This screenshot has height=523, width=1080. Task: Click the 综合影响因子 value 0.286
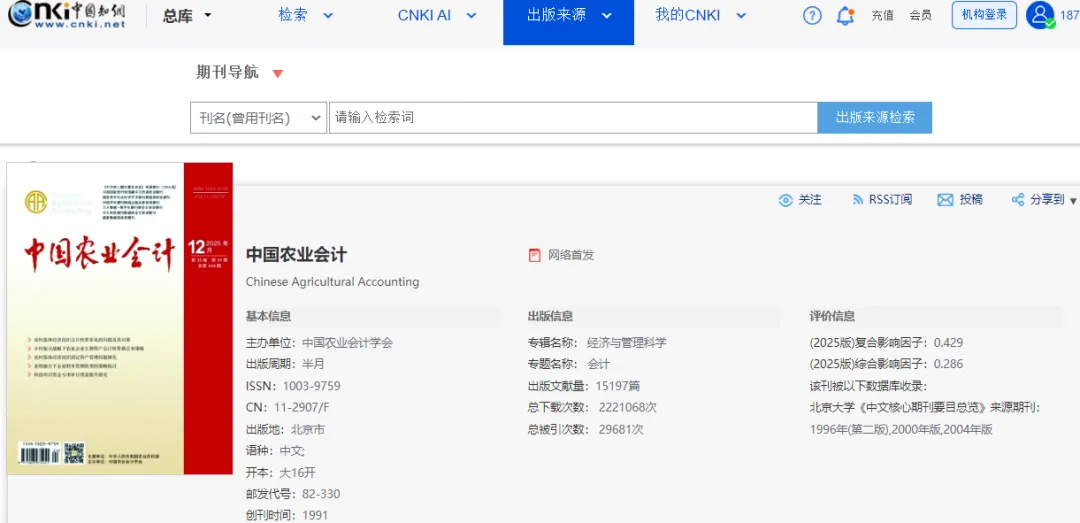[x=948, y=364]
